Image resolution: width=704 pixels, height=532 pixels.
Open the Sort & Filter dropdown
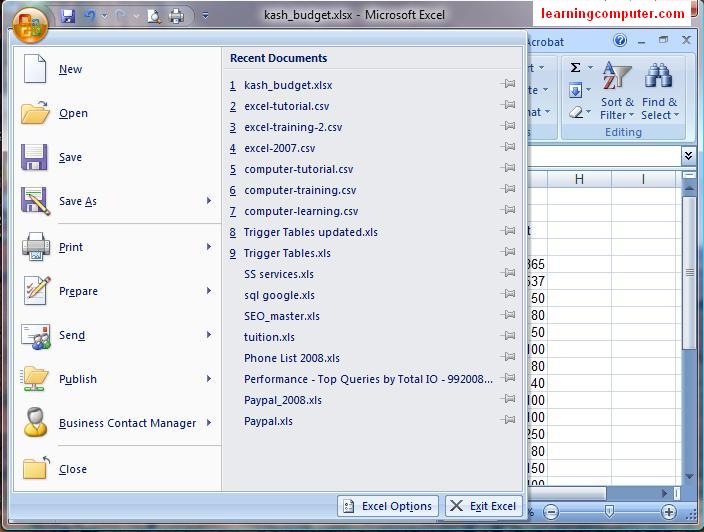point(617,91)
